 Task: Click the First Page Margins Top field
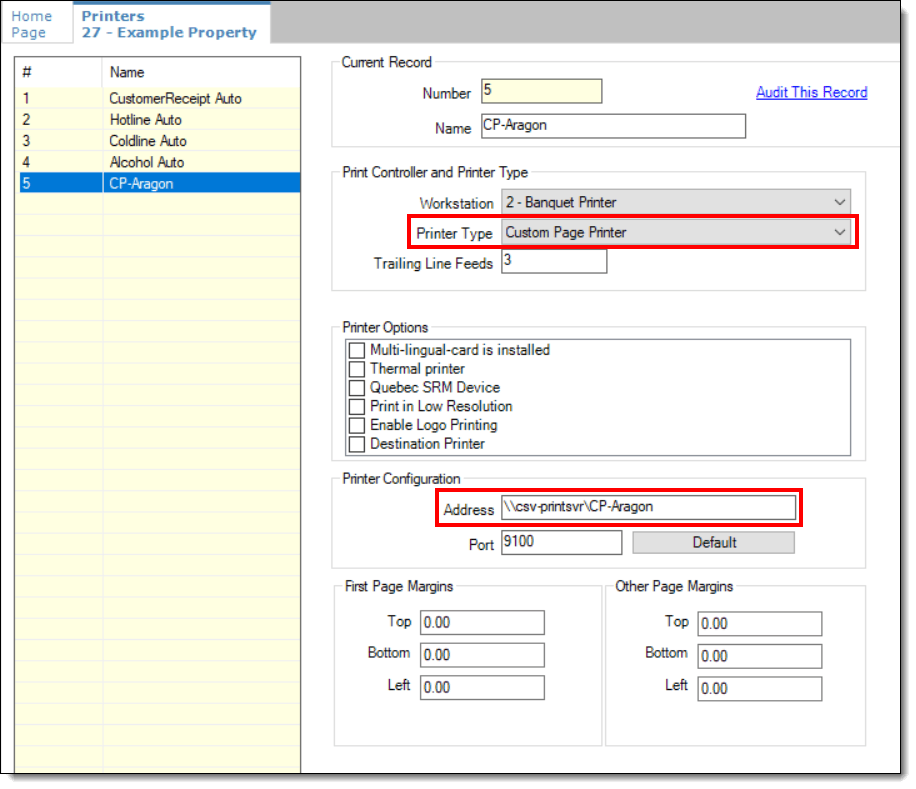[x=482, y=622]
